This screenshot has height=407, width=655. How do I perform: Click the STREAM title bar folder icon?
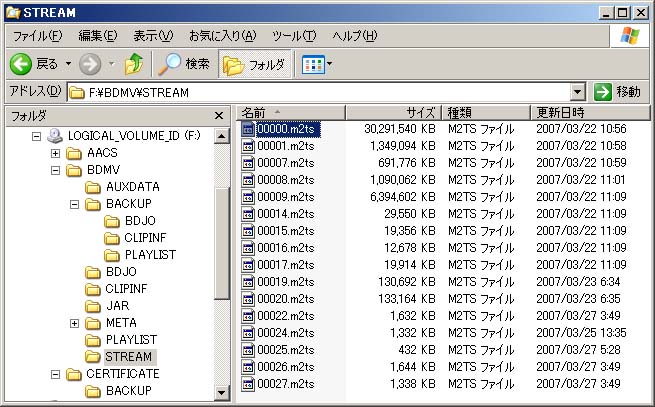tap(13, 13)
